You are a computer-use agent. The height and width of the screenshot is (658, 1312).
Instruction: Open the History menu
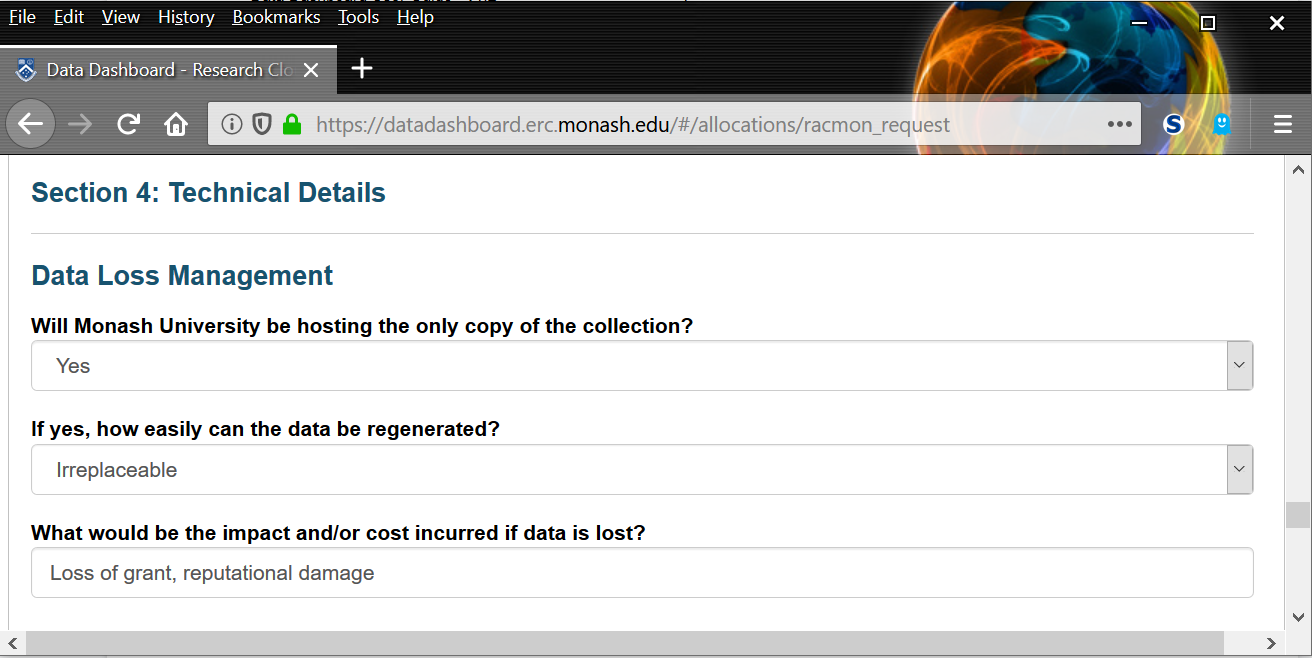click(186, 17)
